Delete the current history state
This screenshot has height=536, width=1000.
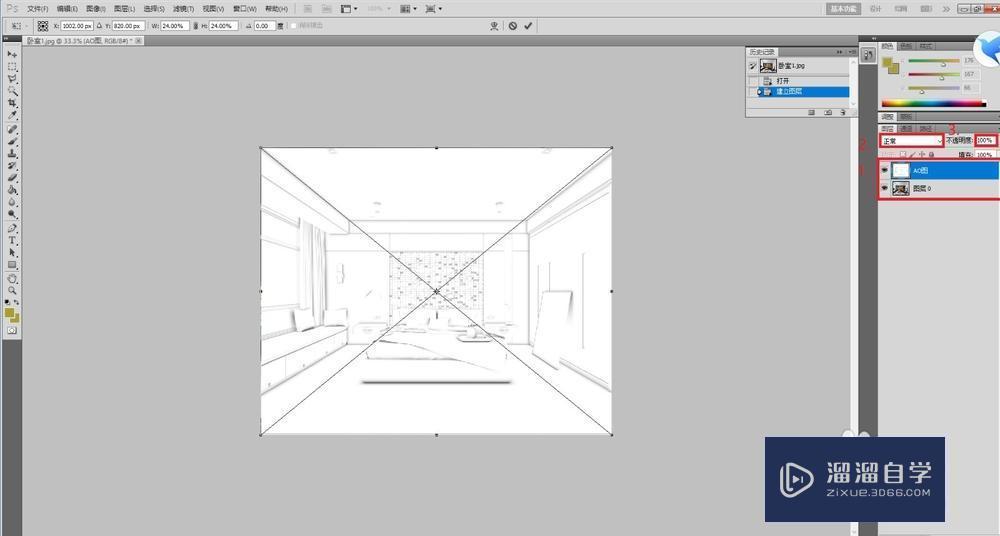[x=842, y=112]
